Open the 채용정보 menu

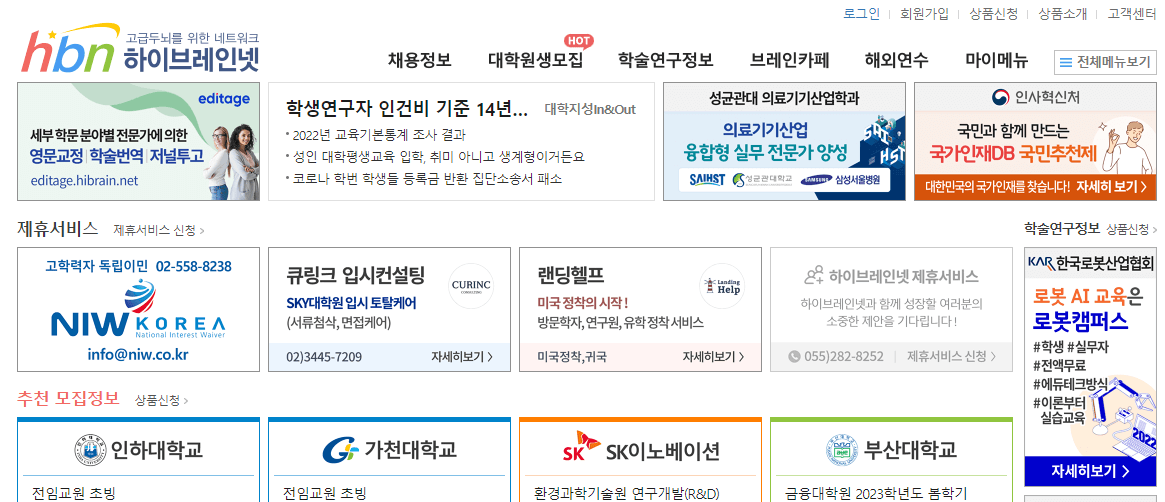420,61
